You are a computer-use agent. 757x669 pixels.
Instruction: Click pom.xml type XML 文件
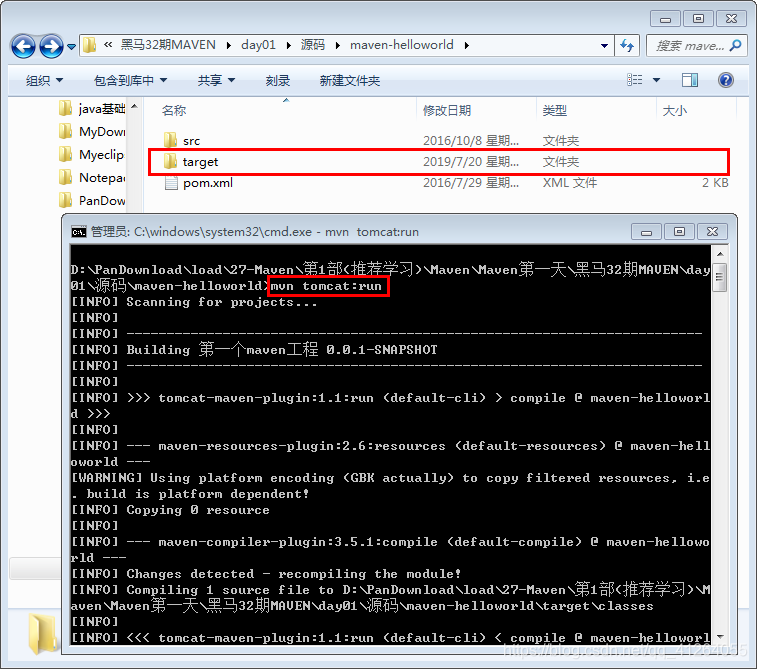pos(570,183)
